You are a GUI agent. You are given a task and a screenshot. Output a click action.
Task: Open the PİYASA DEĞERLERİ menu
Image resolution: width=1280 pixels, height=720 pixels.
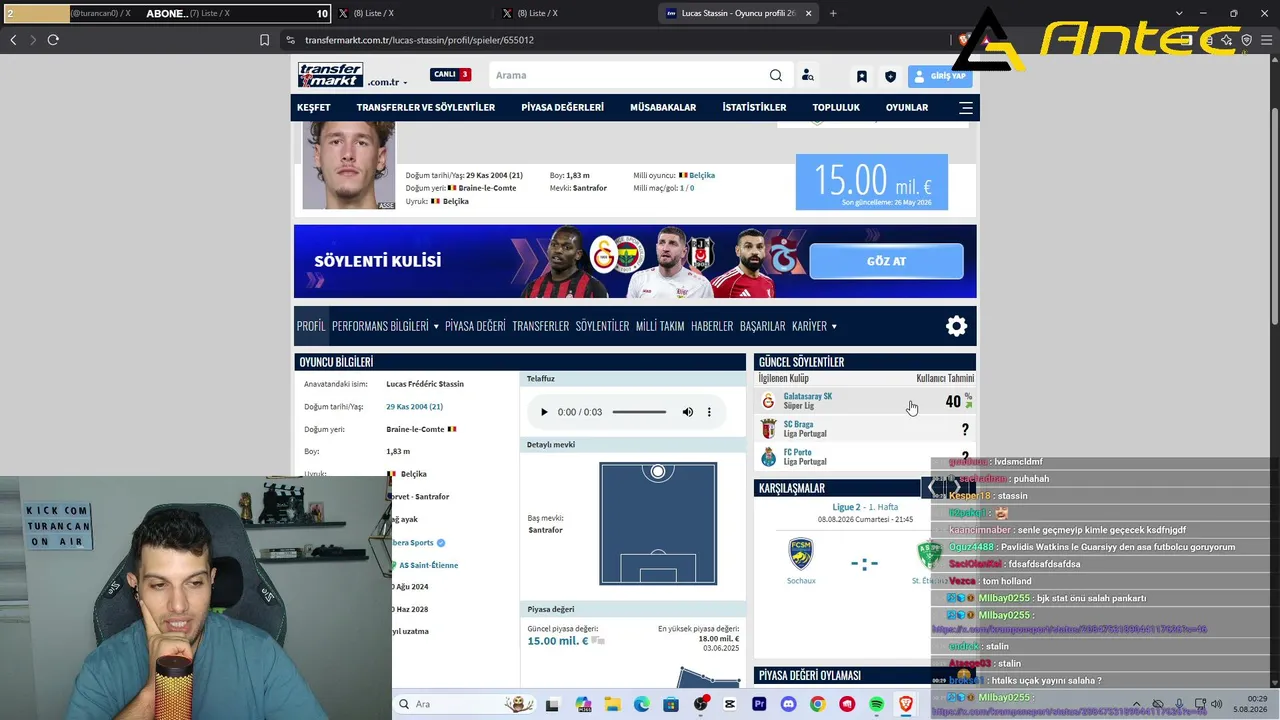[562, 107]
